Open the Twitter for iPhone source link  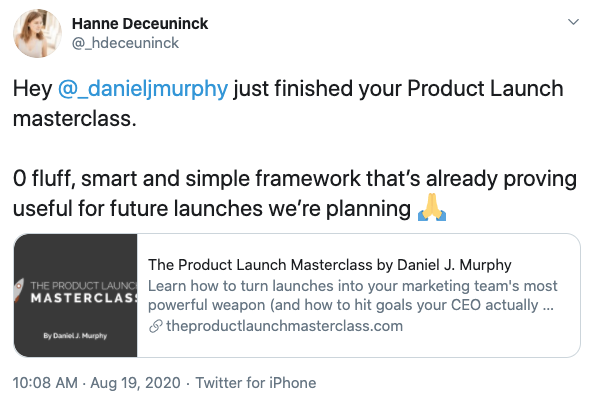click(256, 383)
